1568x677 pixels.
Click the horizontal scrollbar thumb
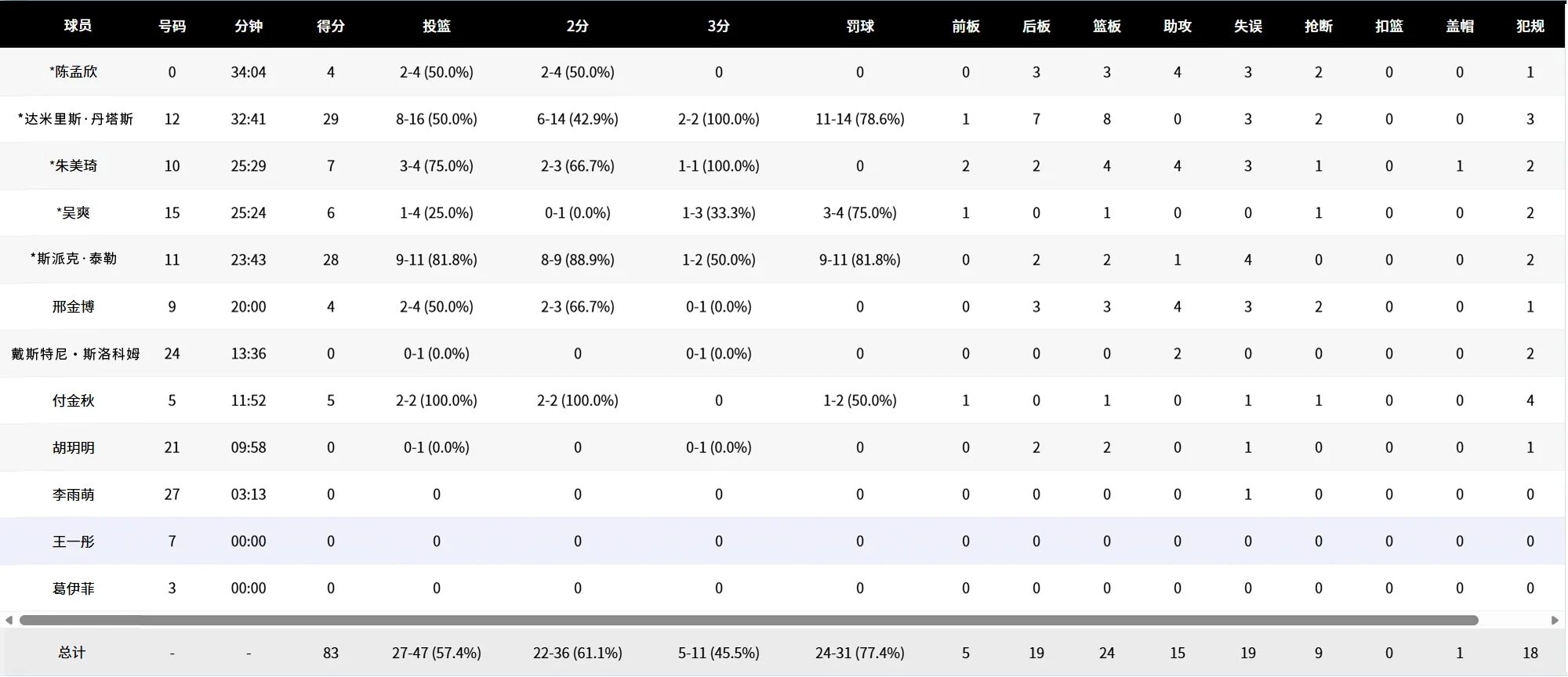(x=749, y=620)
